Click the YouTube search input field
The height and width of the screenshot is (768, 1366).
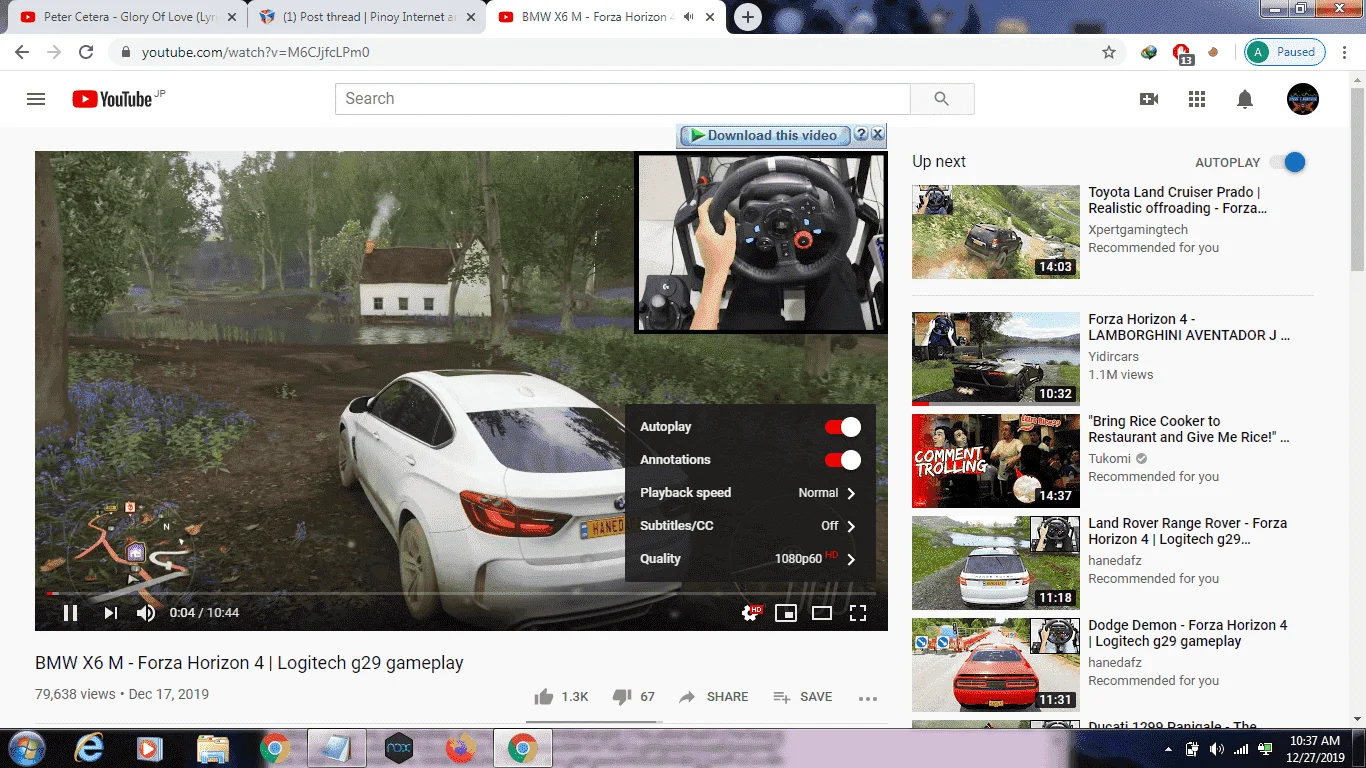622,99
